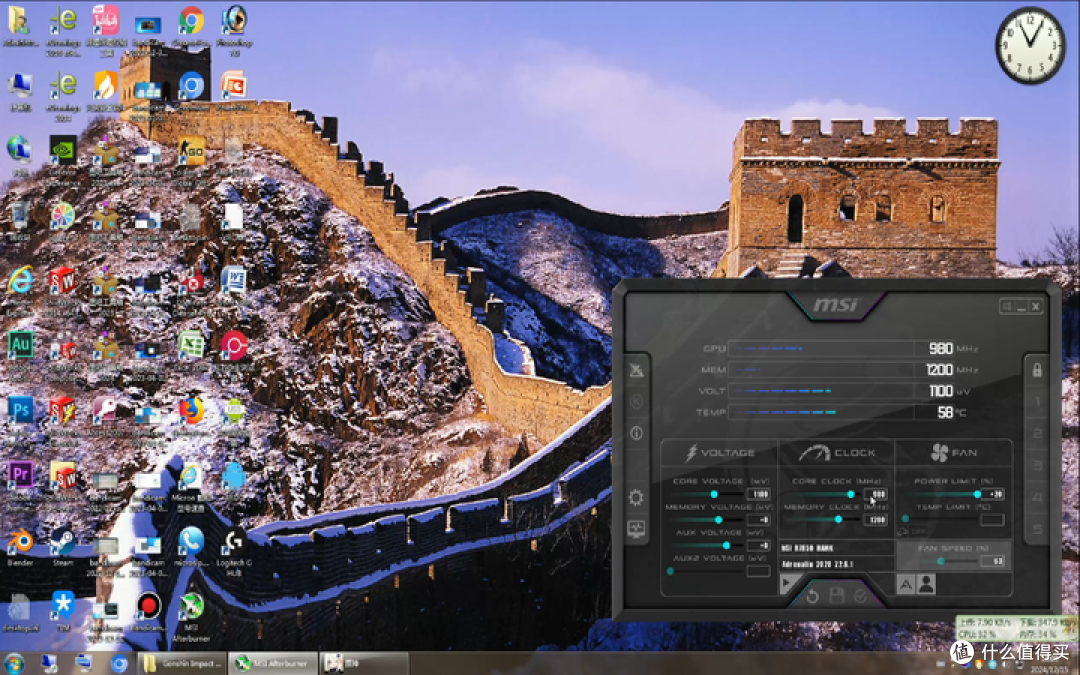Open the Afterburner settings gear

636,497
